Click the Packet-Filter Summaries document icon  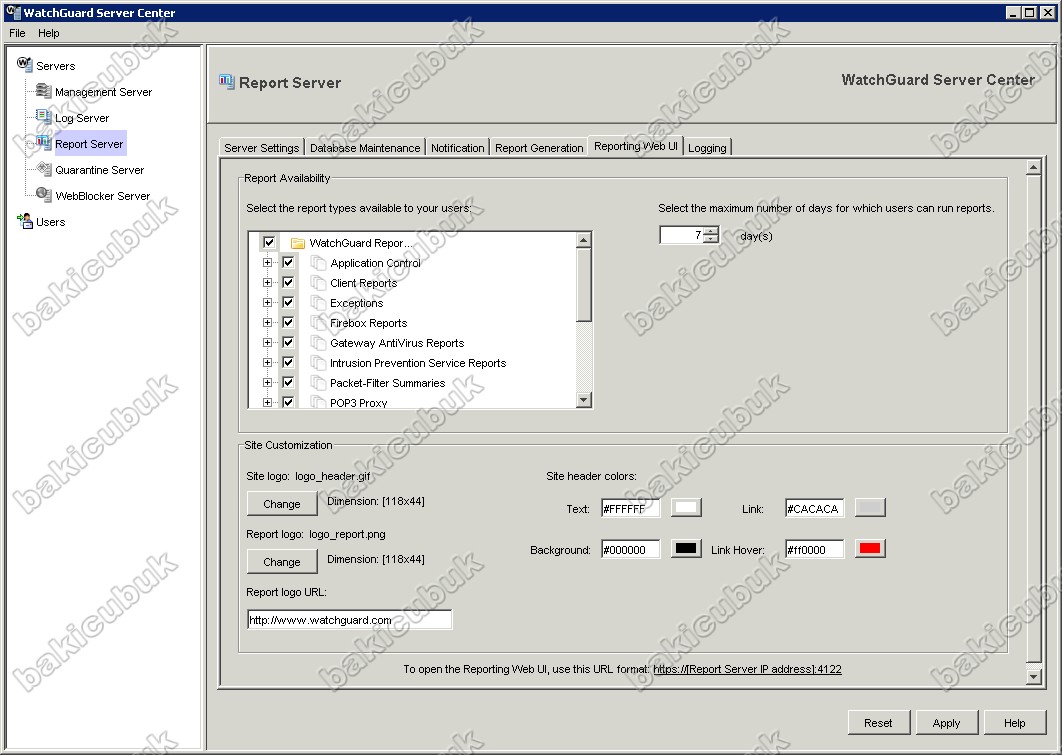pos(318,383)
